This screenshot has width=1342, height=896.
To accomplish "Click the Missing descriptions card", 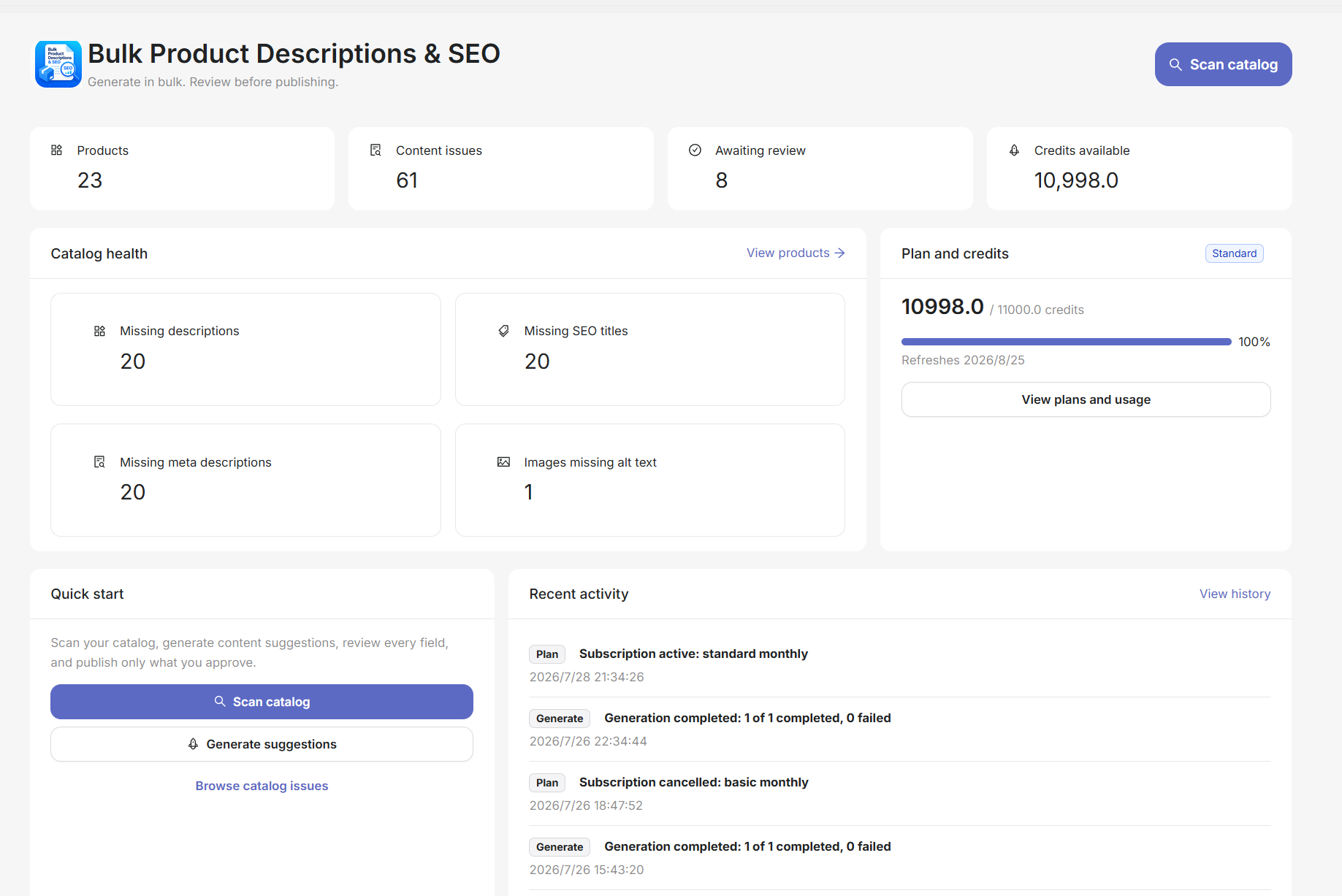I will 245,350.
